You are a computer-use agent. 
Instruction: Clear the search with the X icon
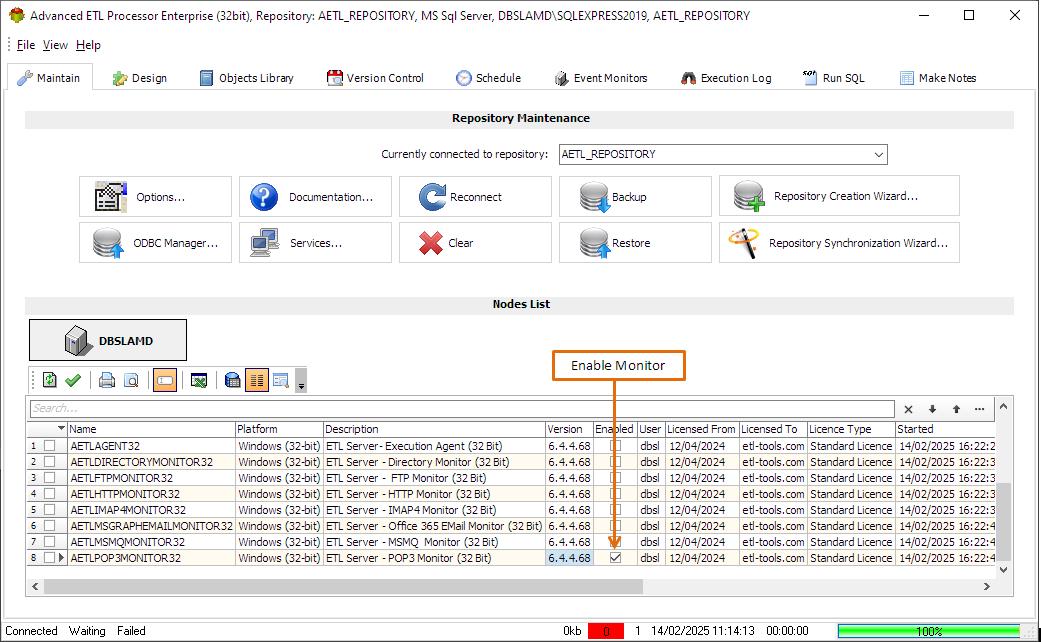tap(908, 409)
